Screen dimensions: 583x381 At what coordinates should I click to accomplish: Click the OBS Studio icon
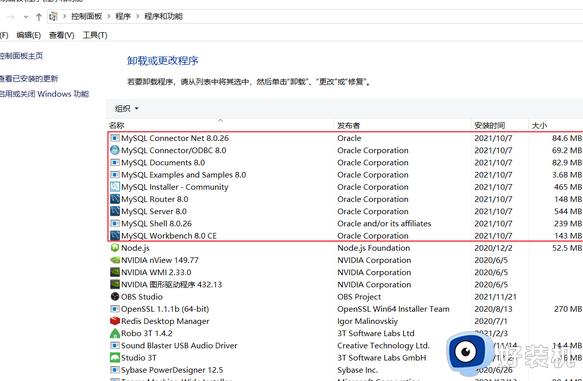tap(115, 297)
